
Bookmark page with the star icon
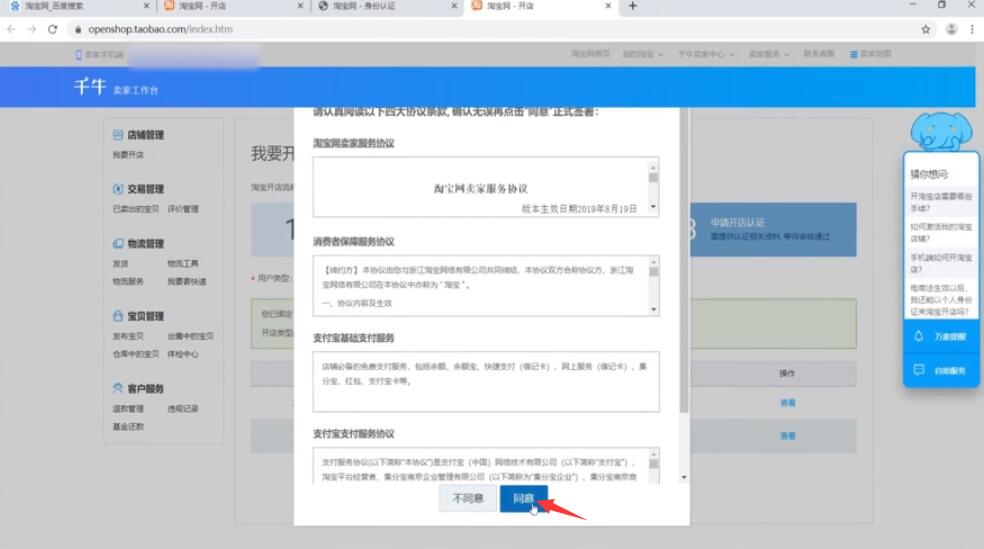pos(926,30)
